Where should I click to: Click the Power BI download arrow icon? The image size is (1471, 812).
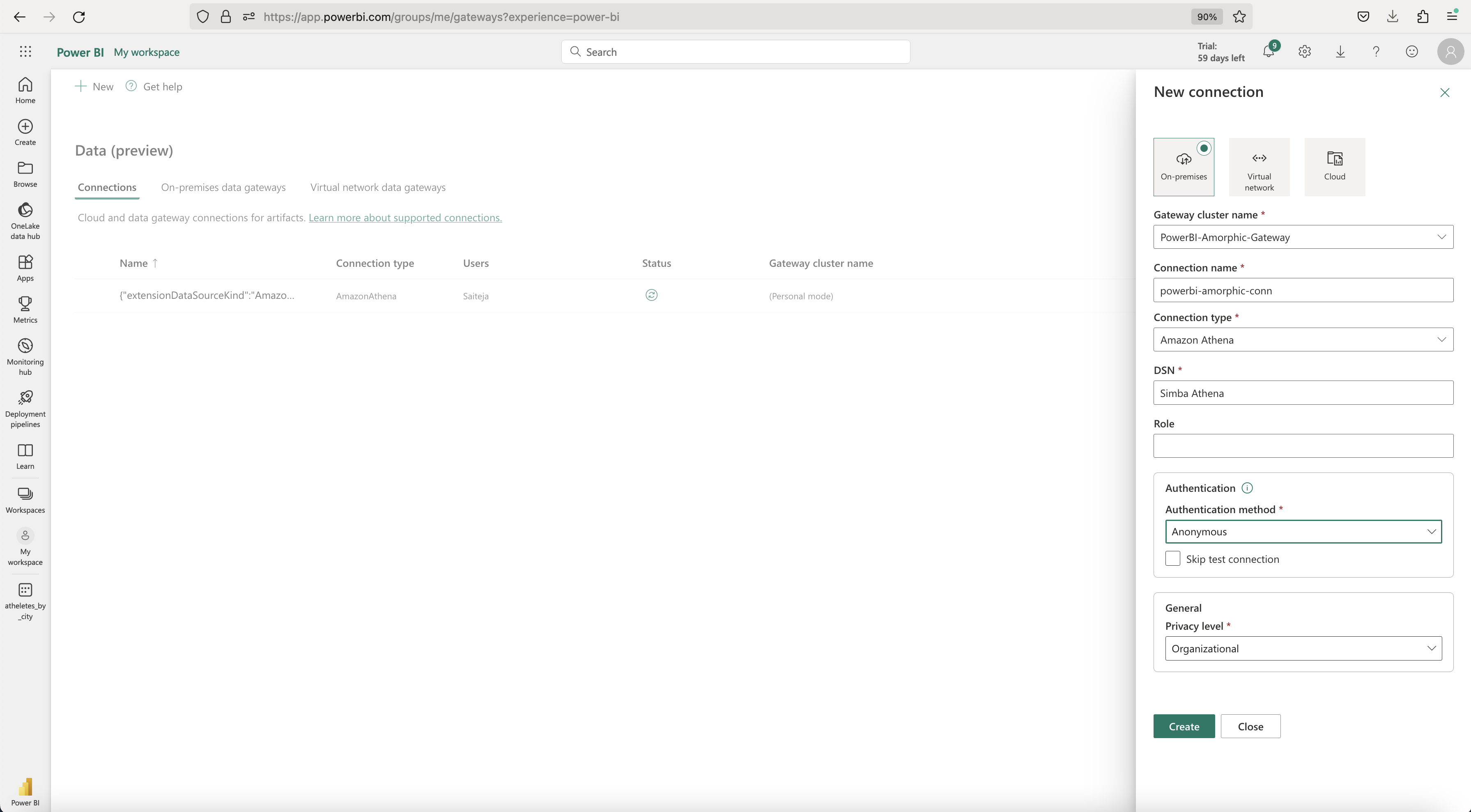coord(1340,51)
